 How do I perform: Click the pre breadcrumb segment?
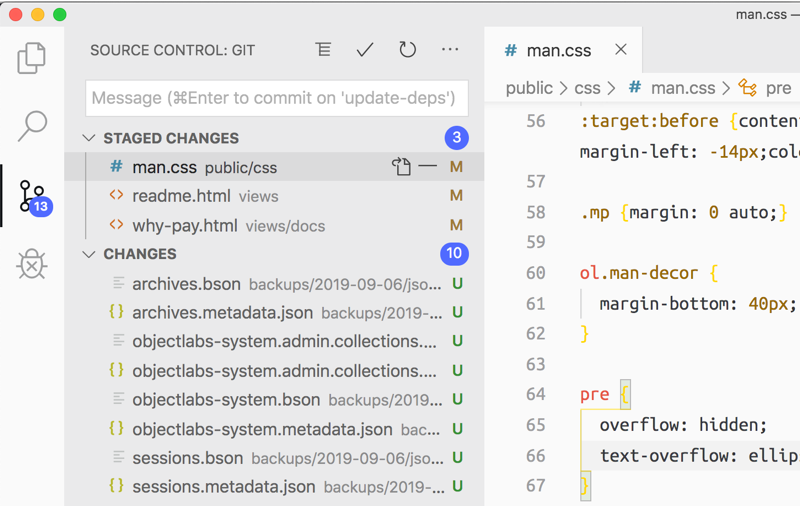pos(778,88)
